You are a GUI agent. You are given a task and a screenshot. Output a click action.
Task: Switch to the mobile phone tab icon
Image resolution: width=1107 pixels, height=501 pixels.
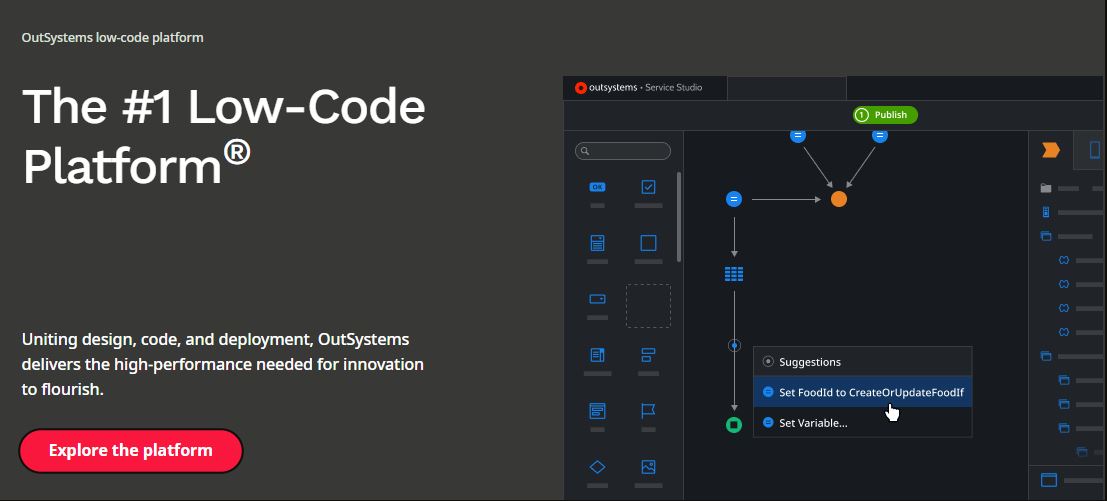1095,150
